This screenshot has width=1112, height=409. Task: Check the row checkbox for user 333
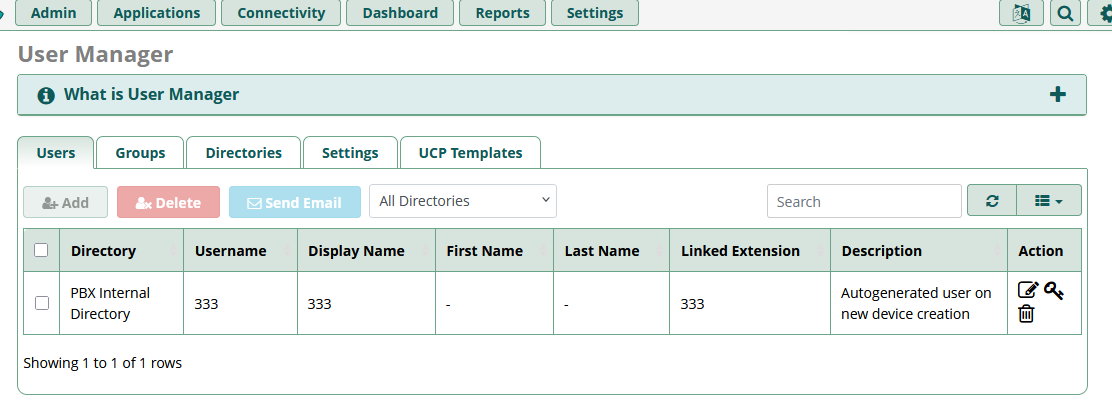pos(41,303)
